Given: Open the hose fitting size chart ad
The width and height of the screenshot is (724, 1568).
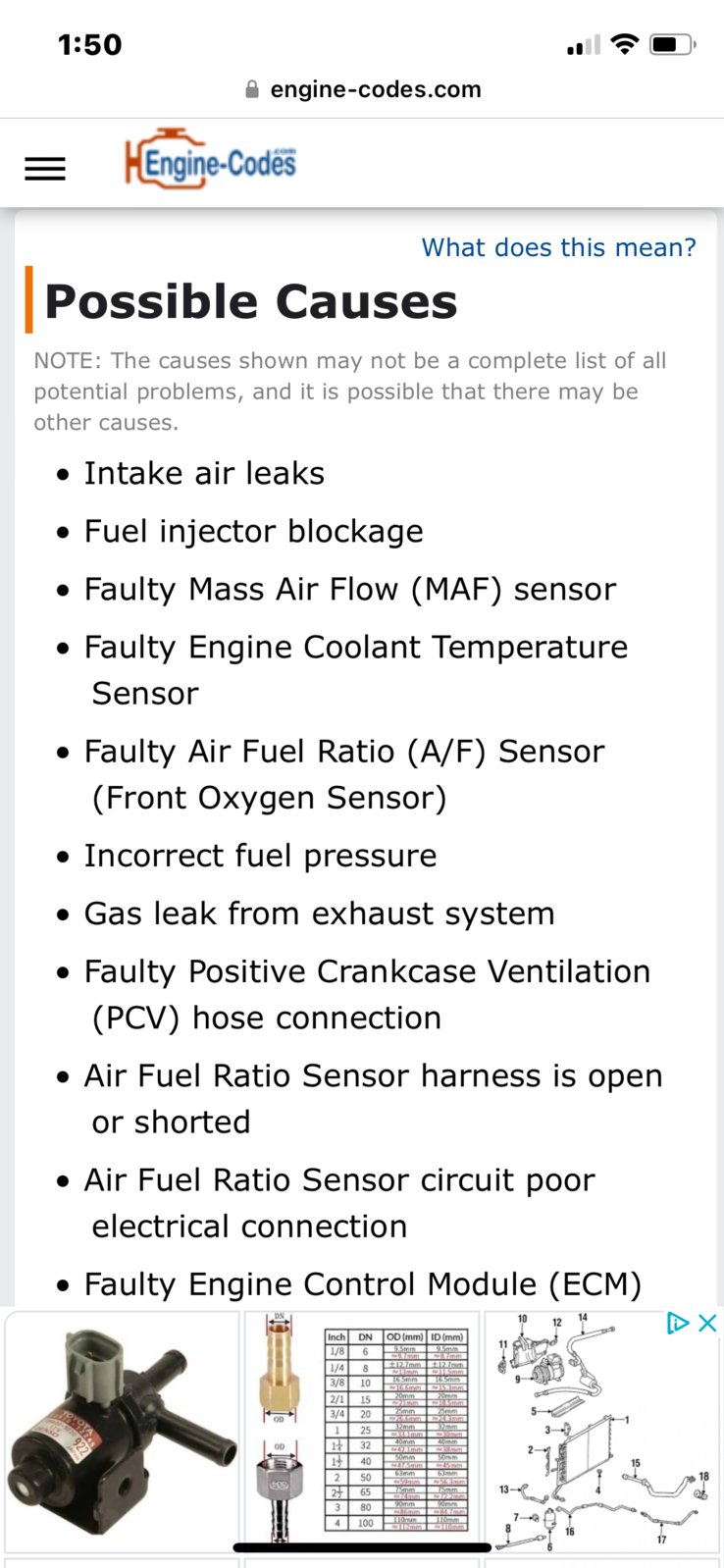Looking at the screenshot, I should click(x=362, y=1432).
